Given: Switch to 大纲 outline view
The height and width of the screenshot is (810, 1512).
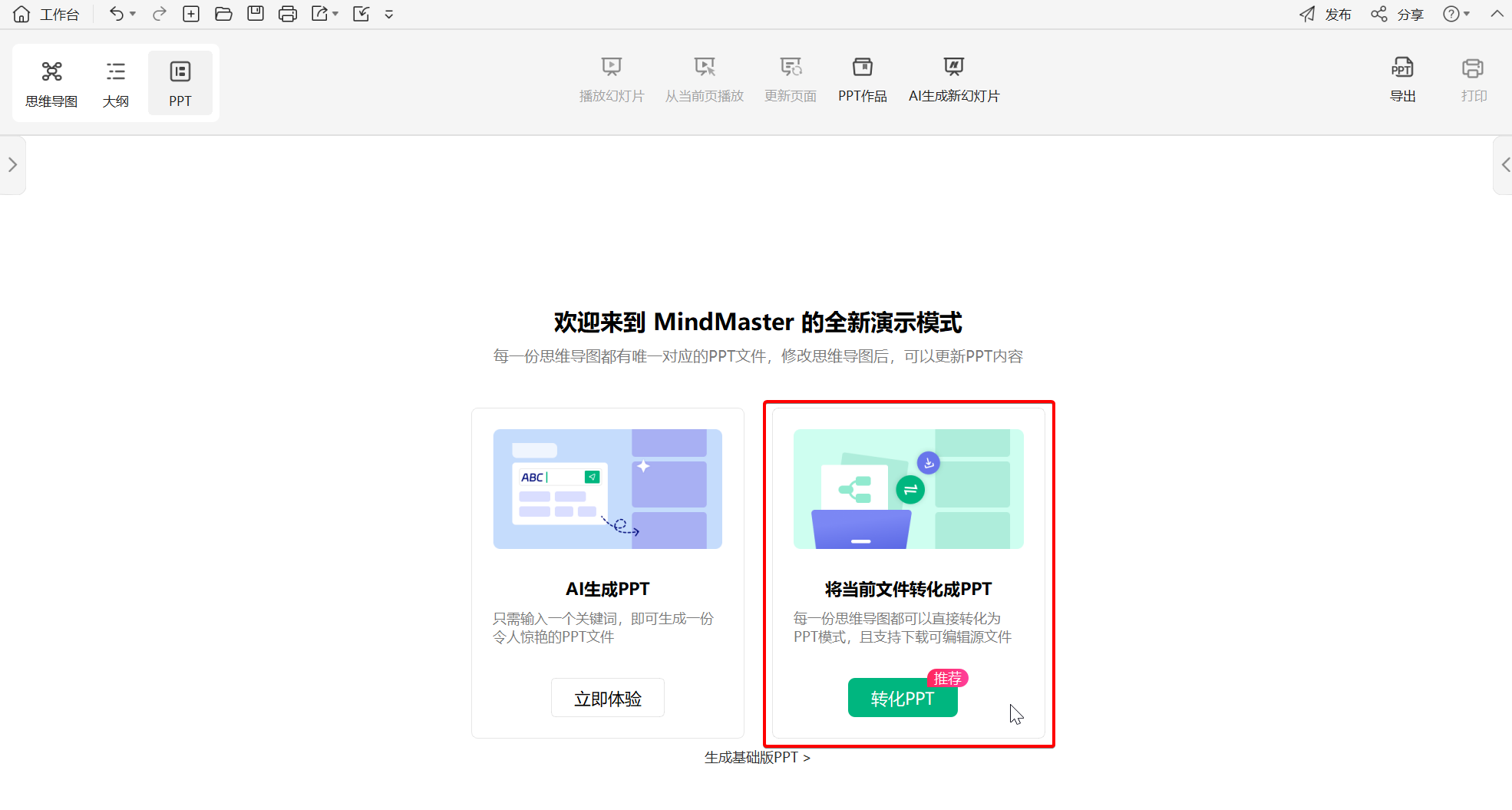Looking at the screenshot, I should click(x=116, y=84).
